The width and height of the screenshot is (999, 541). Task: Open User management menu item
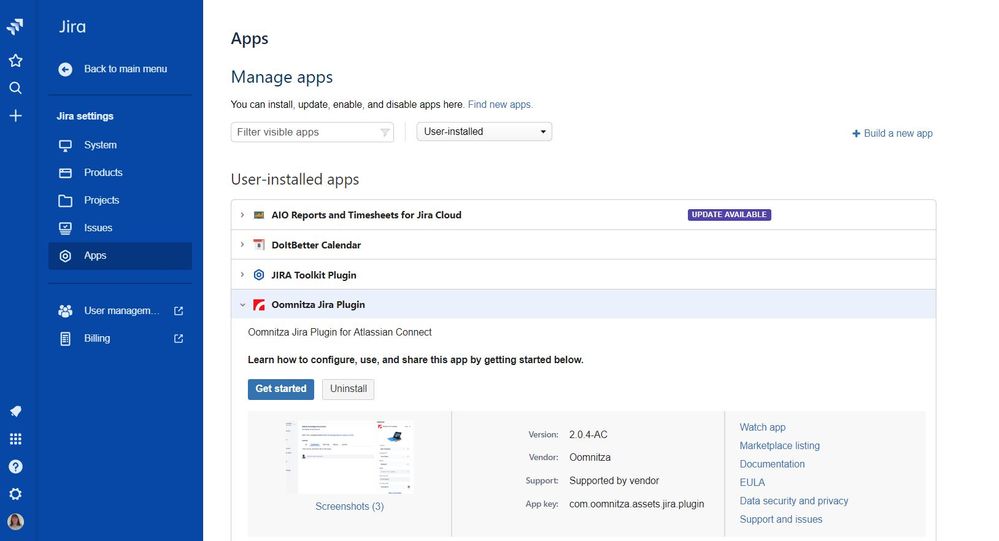click(120, 311)
